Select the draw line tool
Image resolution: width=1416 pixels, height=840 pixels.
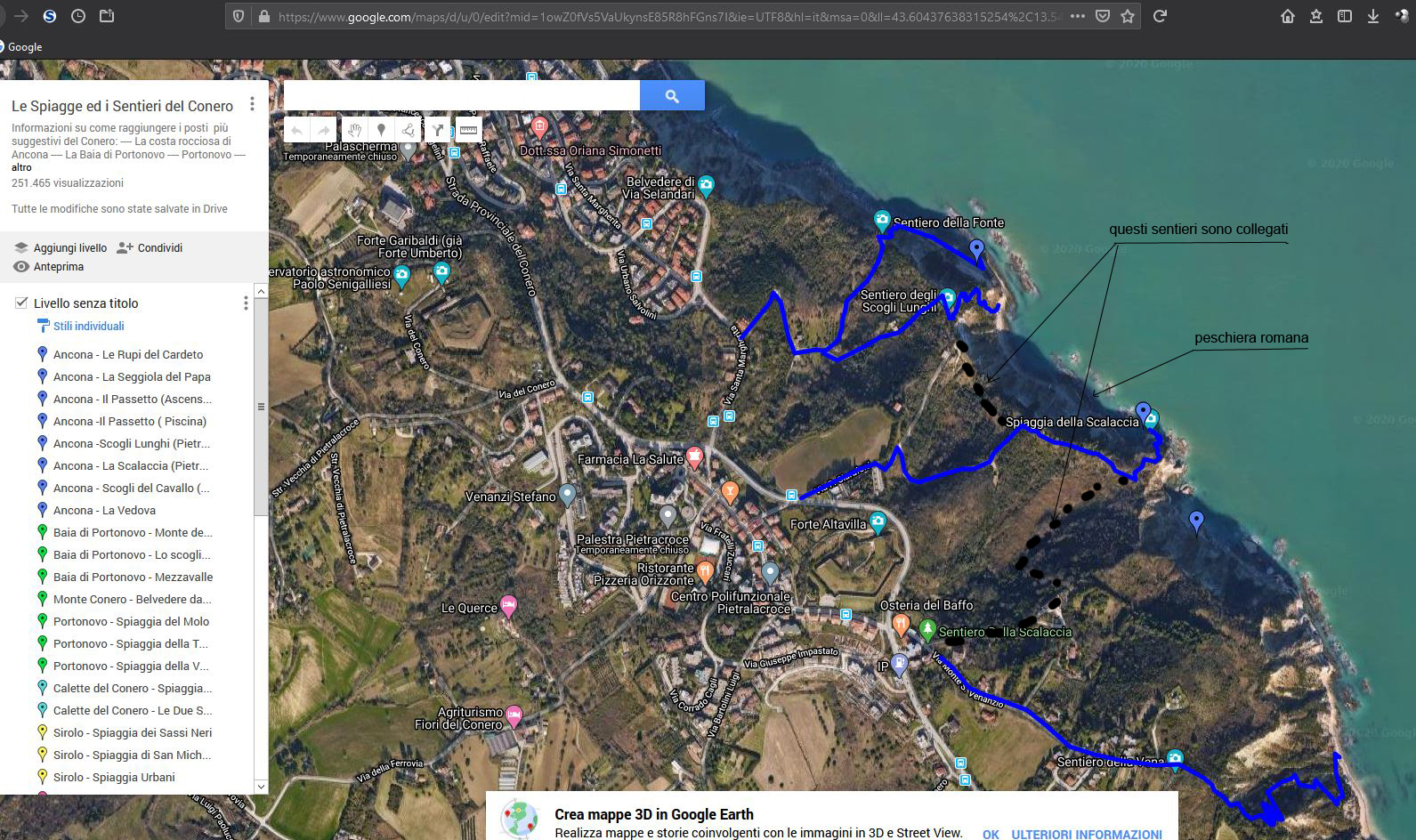(409, 130)
